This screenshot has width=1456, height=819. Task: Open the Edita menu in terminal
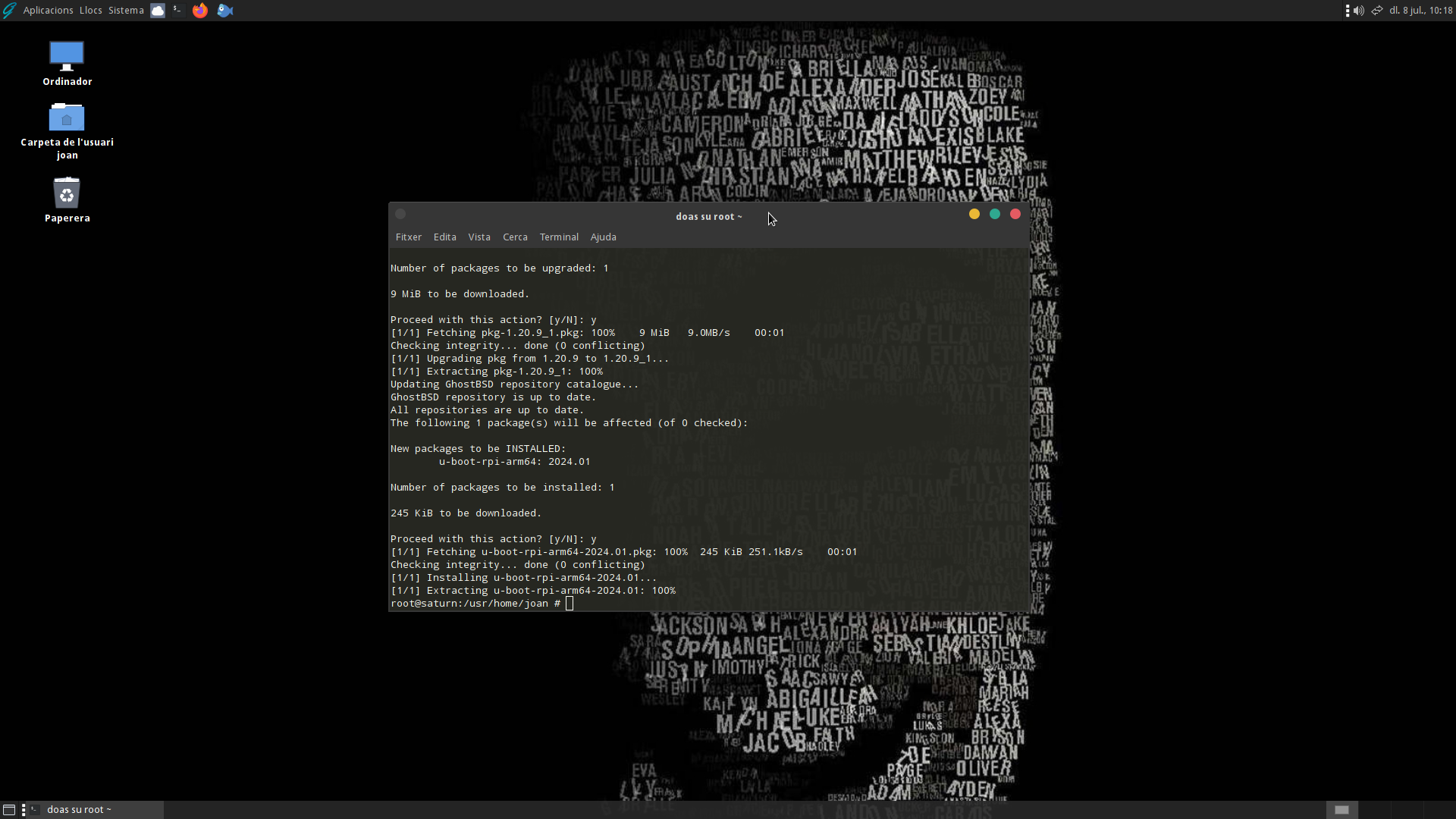[444, 237]
